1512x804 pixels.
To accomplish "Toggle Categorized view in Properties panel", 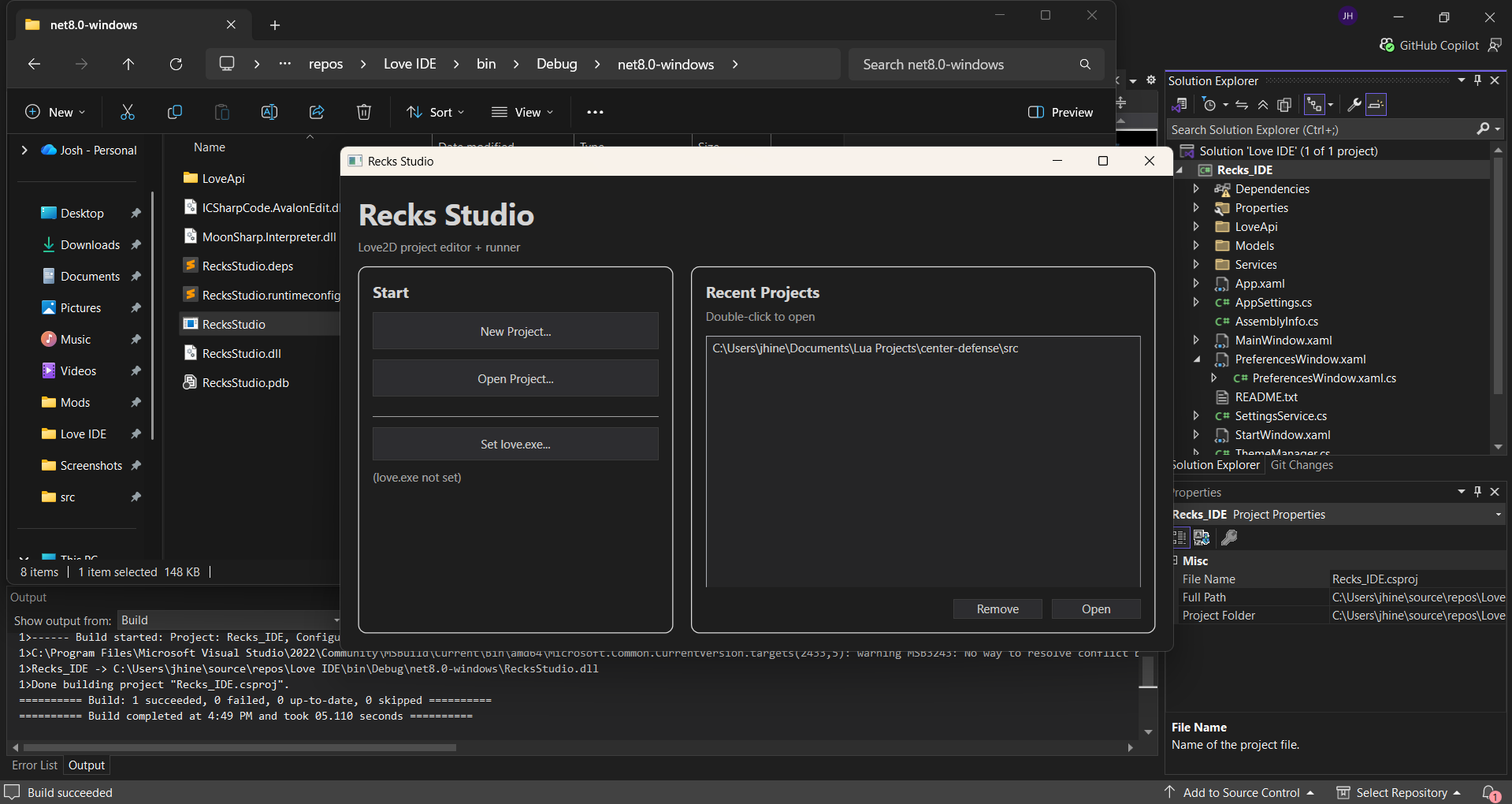I will [1180, 538].
